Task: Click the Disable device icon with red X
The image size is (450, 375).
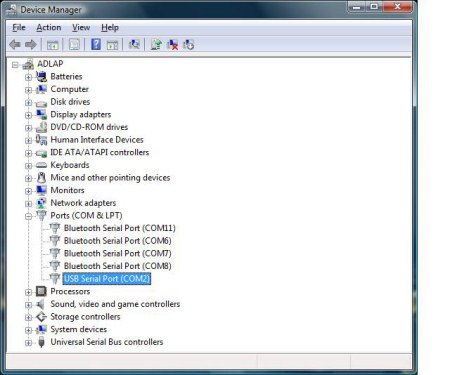Action: [172, 44]
